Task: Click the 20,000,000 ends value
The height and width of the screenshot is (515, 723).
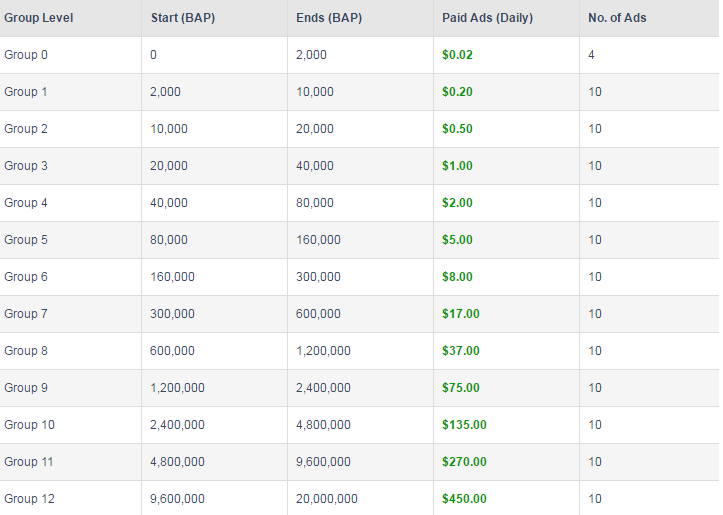Action: click(x=326, y=499)
